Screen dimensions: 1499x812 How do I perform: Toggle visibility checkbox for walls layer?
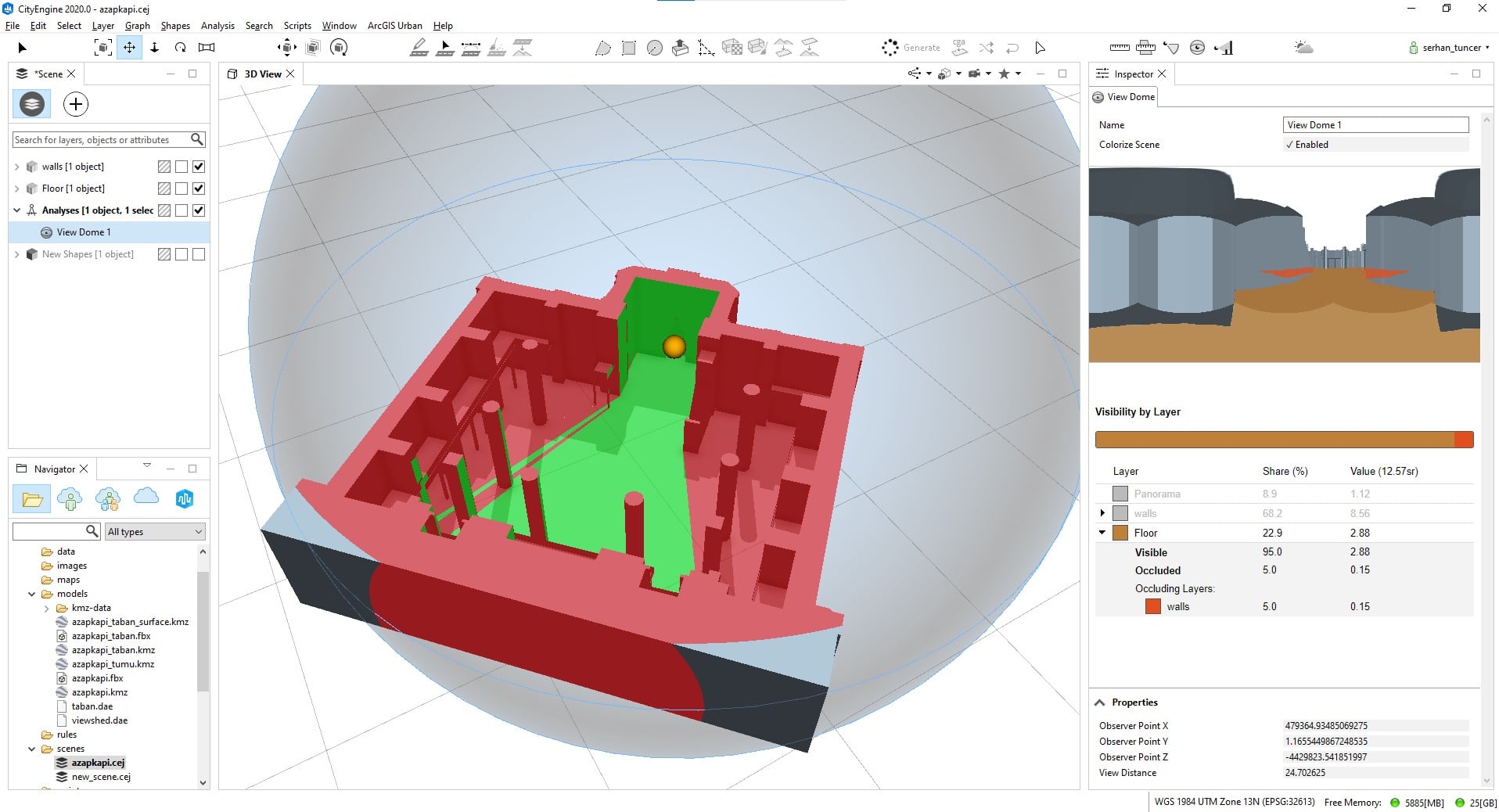coord(199,167)
